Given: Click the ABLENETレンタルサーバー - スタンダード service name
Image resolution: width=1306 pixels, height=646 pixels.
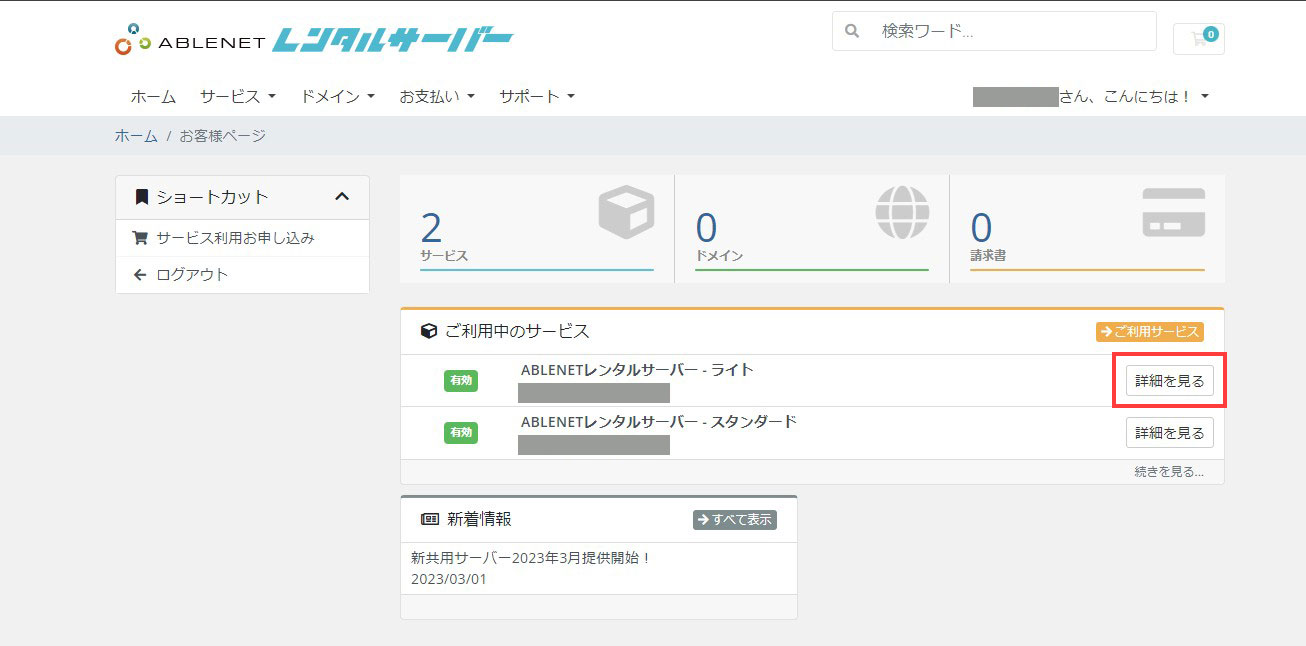Looking at the screenshot, I should point(659,422).
